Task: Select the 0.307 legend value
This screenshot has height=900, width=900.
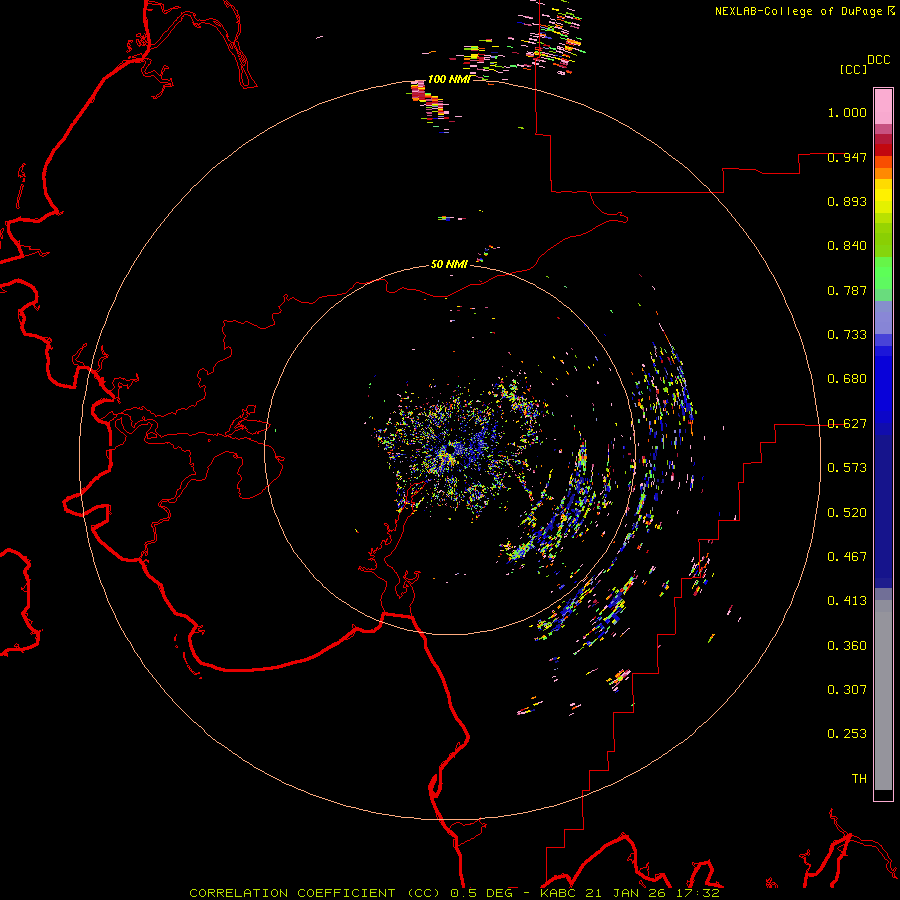Action: 847,690
